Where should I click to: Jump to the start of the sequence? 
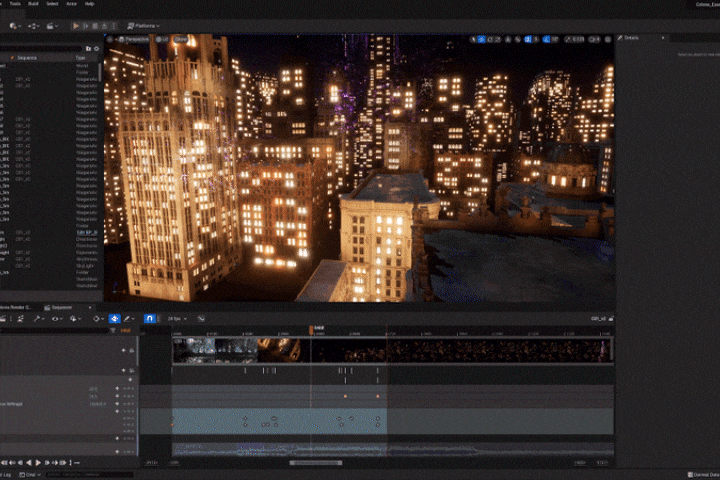(4, 463)
